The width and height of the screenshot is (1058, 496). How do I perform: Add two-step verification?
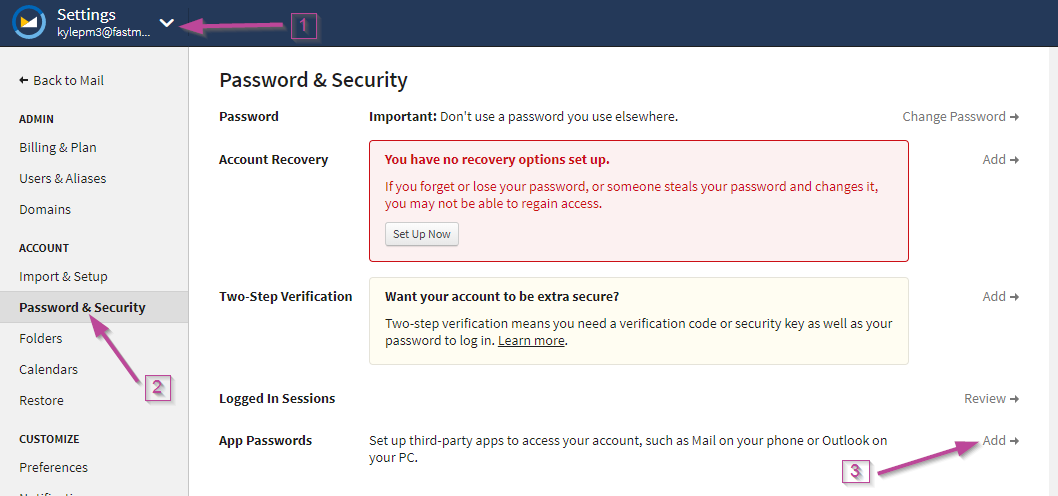click(1000, 297)
